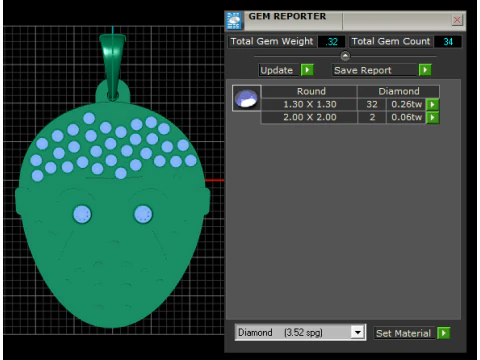This screenshot has width=480, height=360.
Task: Click green arrow in 0.06tw row
Action: [x=433, y=117]
